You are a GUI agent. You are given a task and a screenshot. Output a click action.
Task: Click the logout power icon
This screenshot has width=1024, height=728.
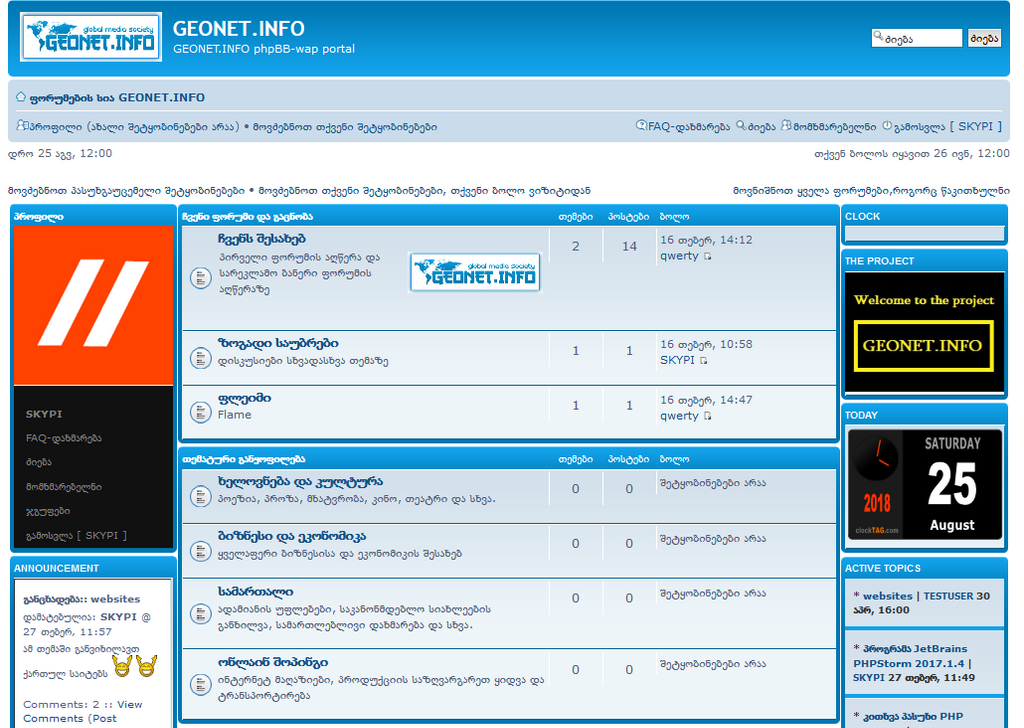887,125
